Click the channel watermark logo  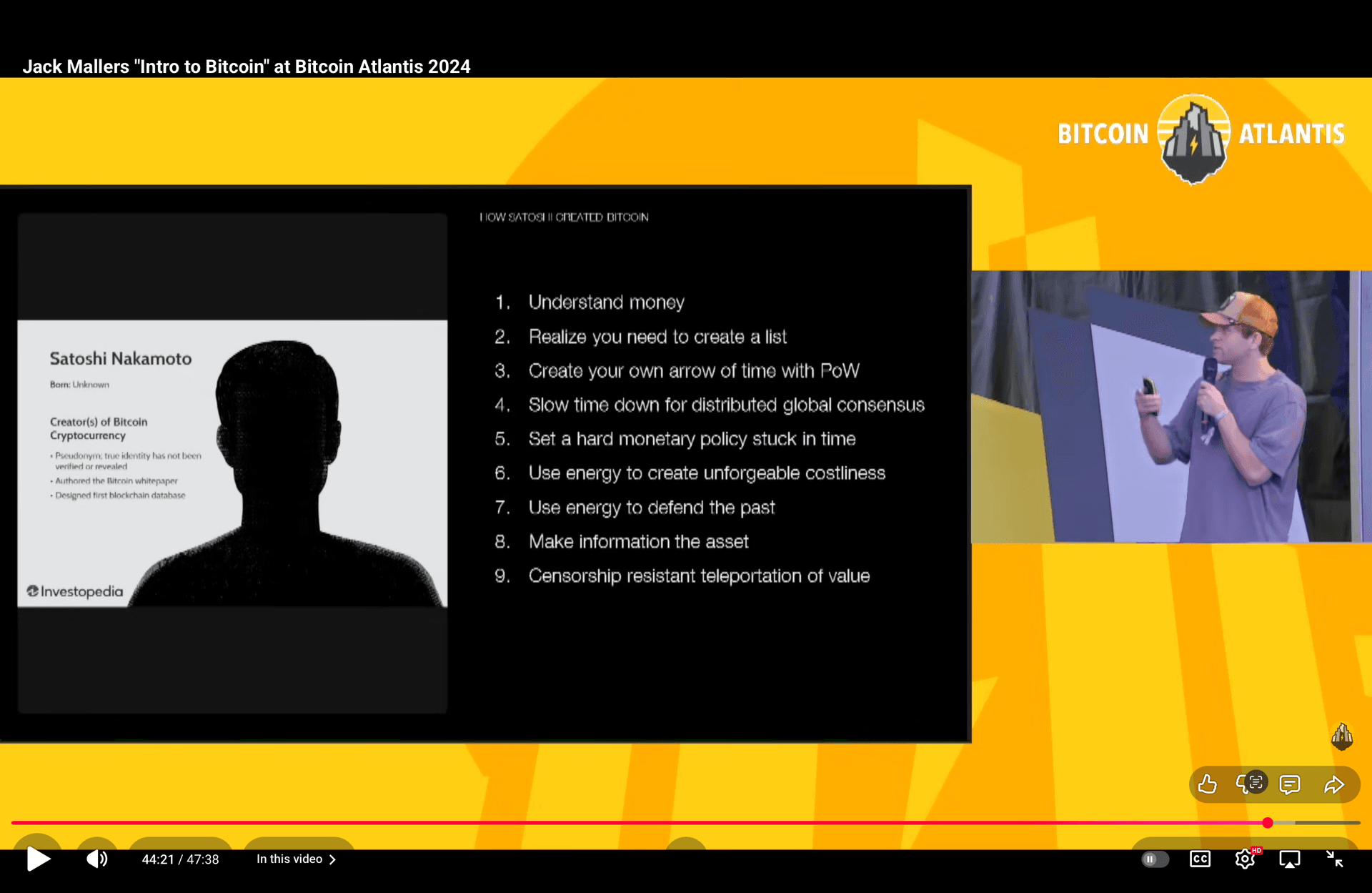(1342, 736)
